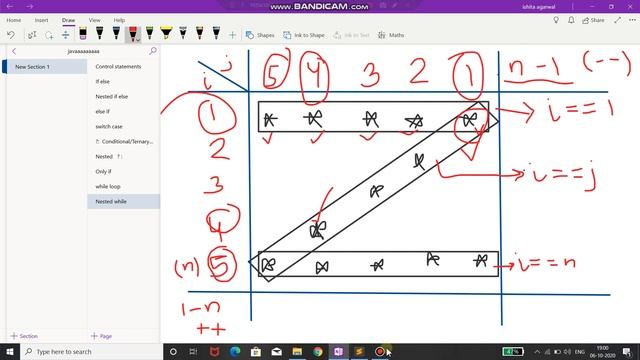Open the notifications bell

point(571,20)
